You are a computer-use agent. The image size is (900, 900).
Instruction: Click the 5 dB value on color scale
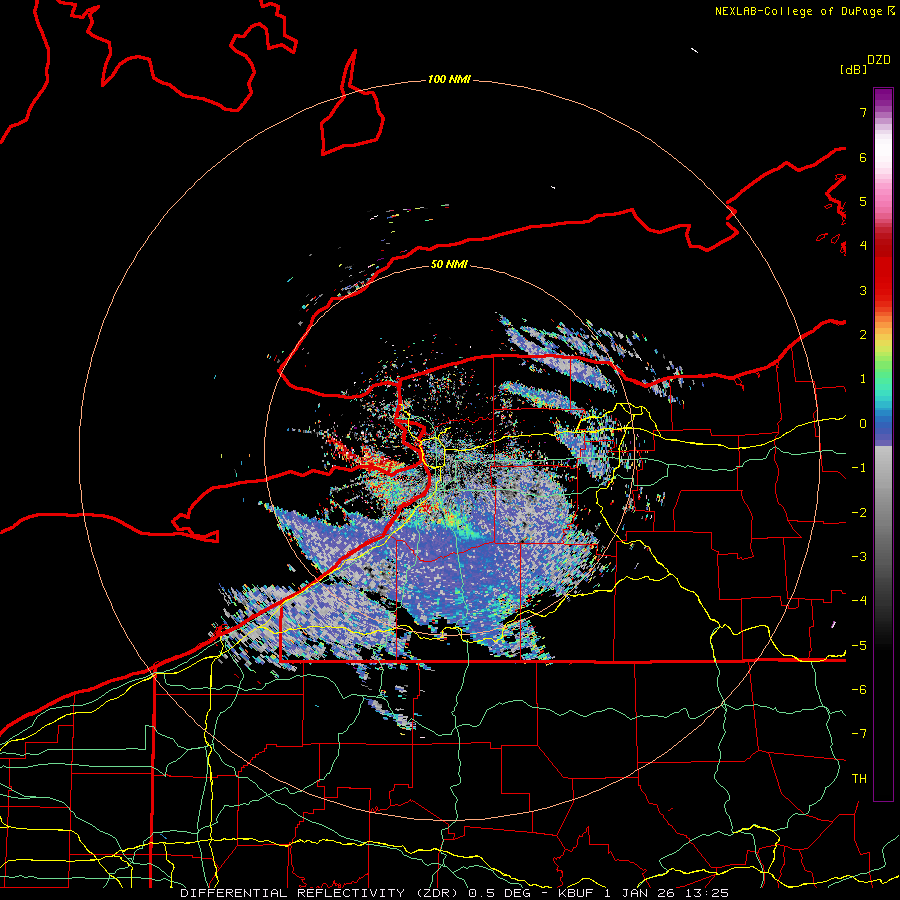click(863, 201)
